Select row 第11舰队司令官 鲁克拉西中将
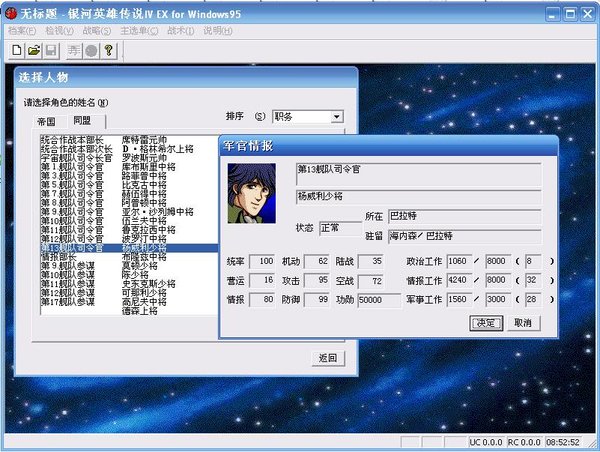 129,230
